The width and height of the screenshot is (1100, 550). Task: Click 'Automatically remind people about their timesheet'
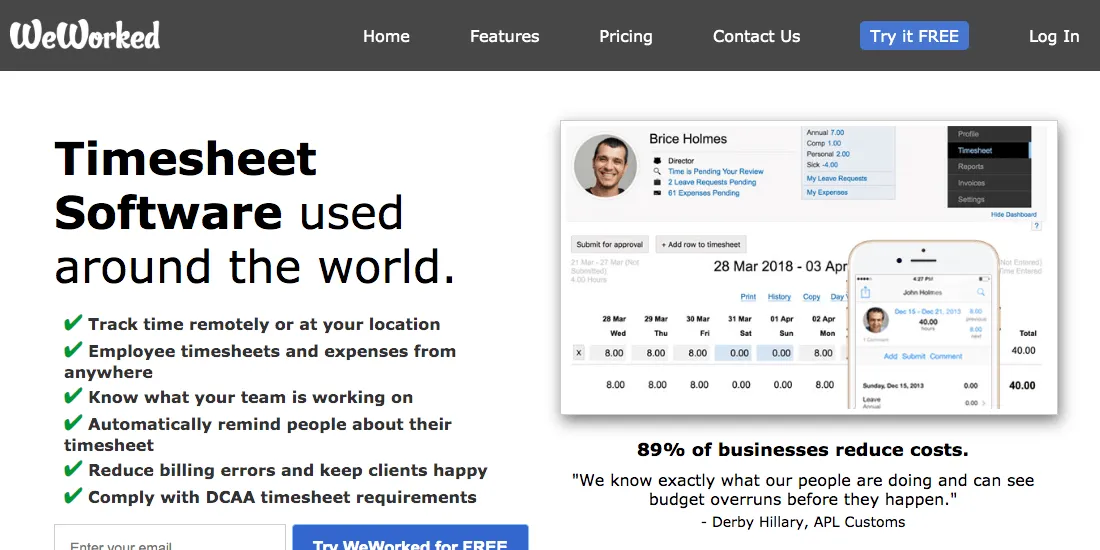coord(258,434)
